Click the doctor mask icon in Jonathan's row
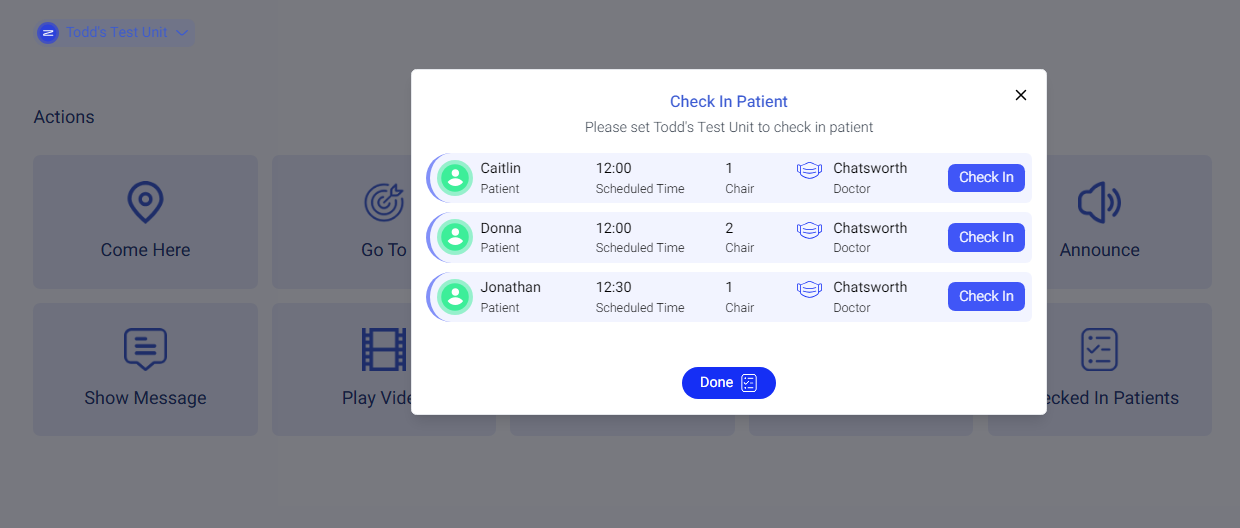The image size is (1240, 528). [809, 289]
